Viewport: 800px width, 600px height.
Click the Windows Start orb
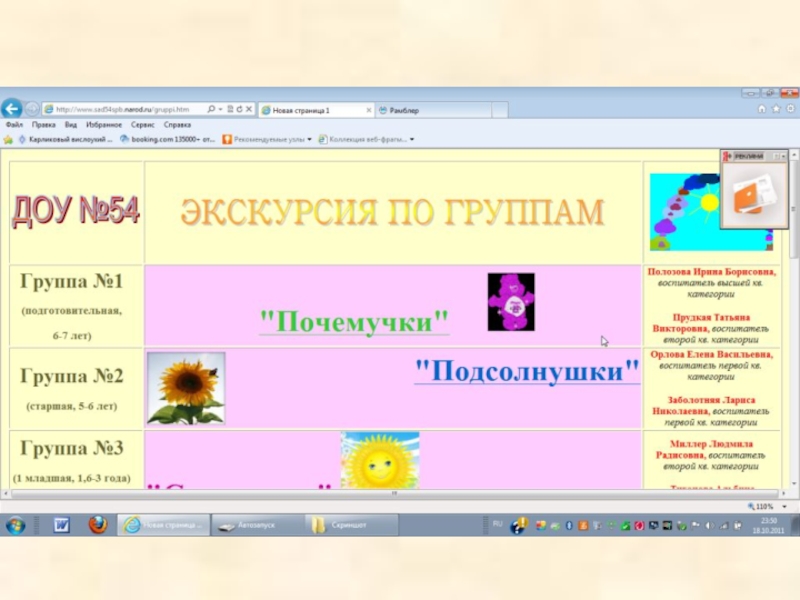(15, 525)
